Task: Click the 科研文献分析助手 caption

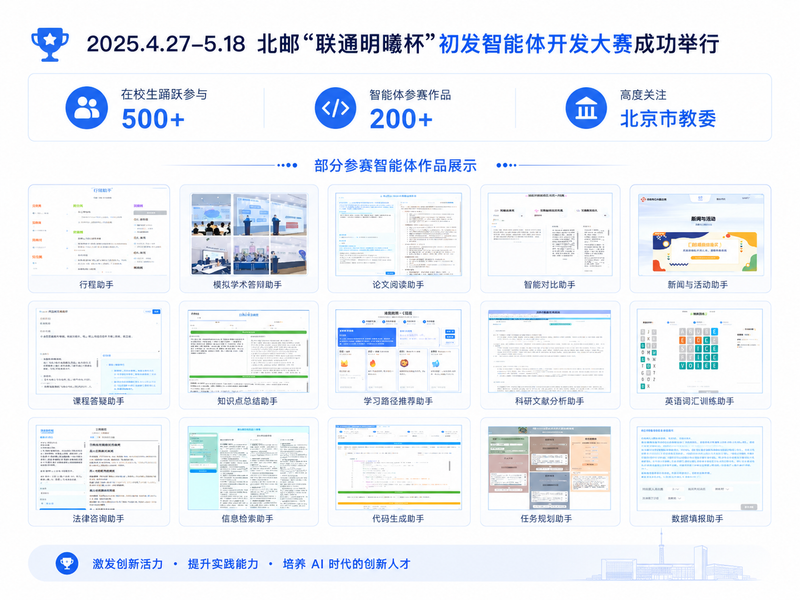Action: [x=549, y=401]
